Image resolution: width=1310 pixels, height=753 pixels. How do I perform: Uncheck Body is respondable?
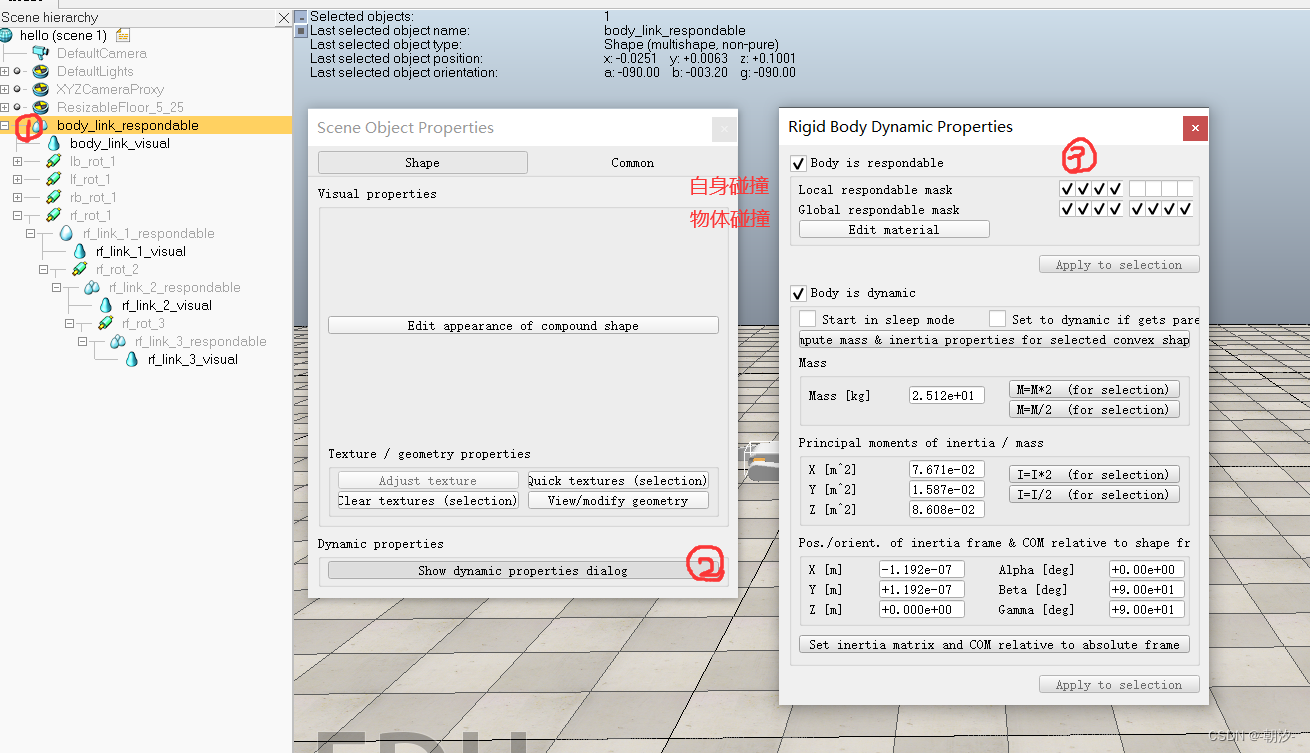point(797,162)
